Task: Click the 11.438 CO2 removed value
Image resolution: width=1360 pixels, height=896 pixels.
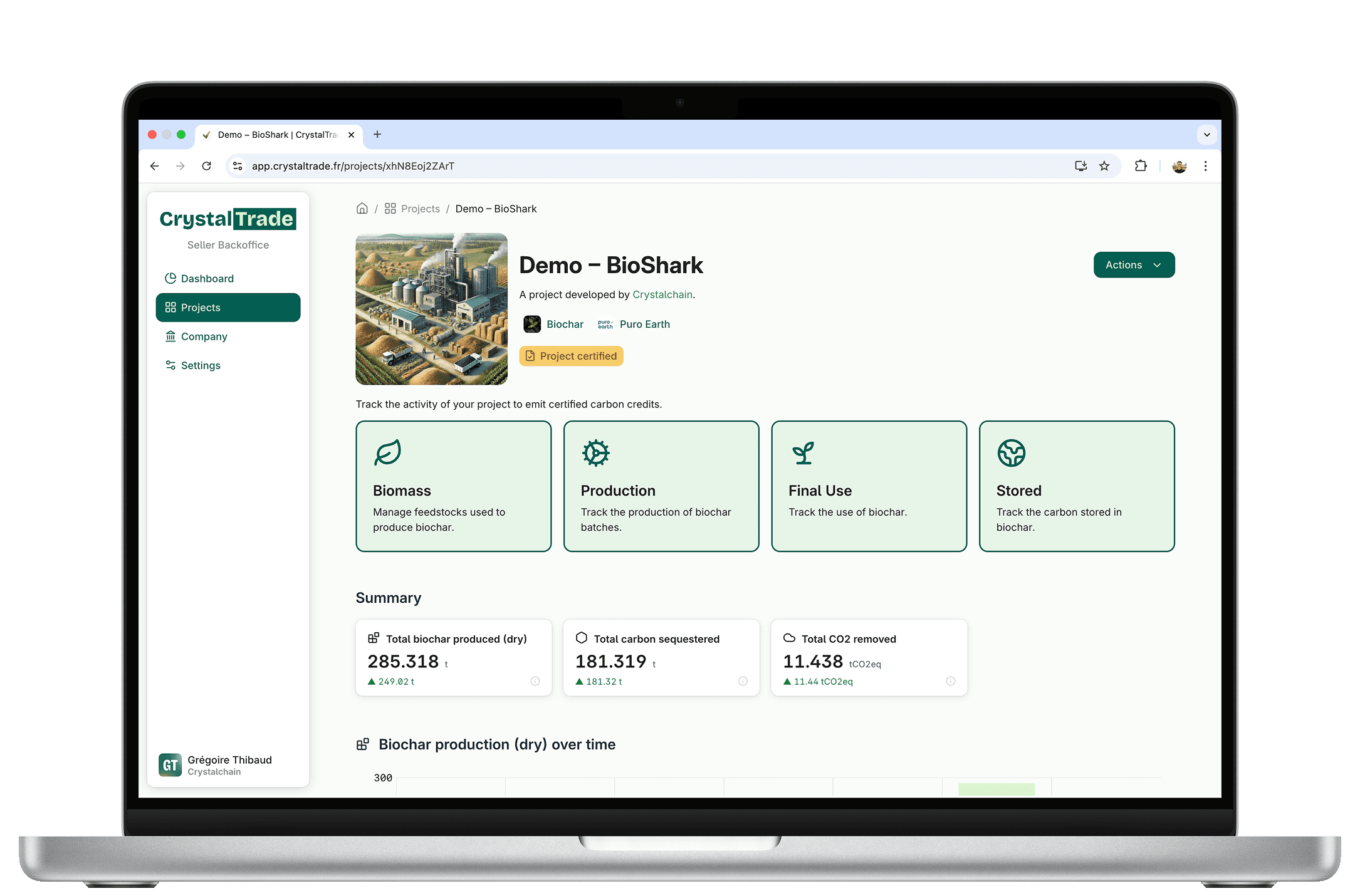Action: click(813, 662)
